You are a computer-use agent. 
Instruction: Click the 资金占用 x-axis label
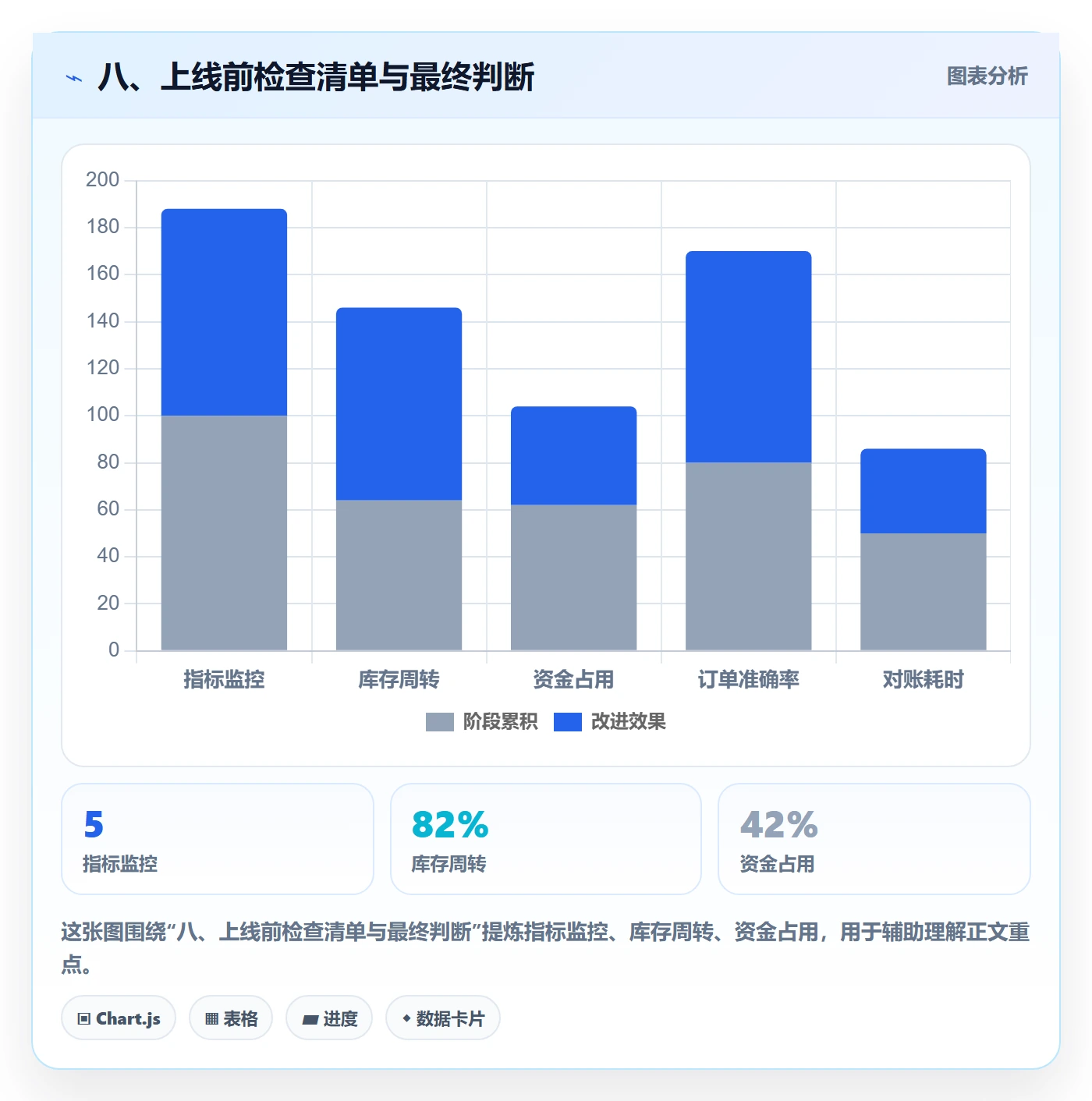pos(573,680)
